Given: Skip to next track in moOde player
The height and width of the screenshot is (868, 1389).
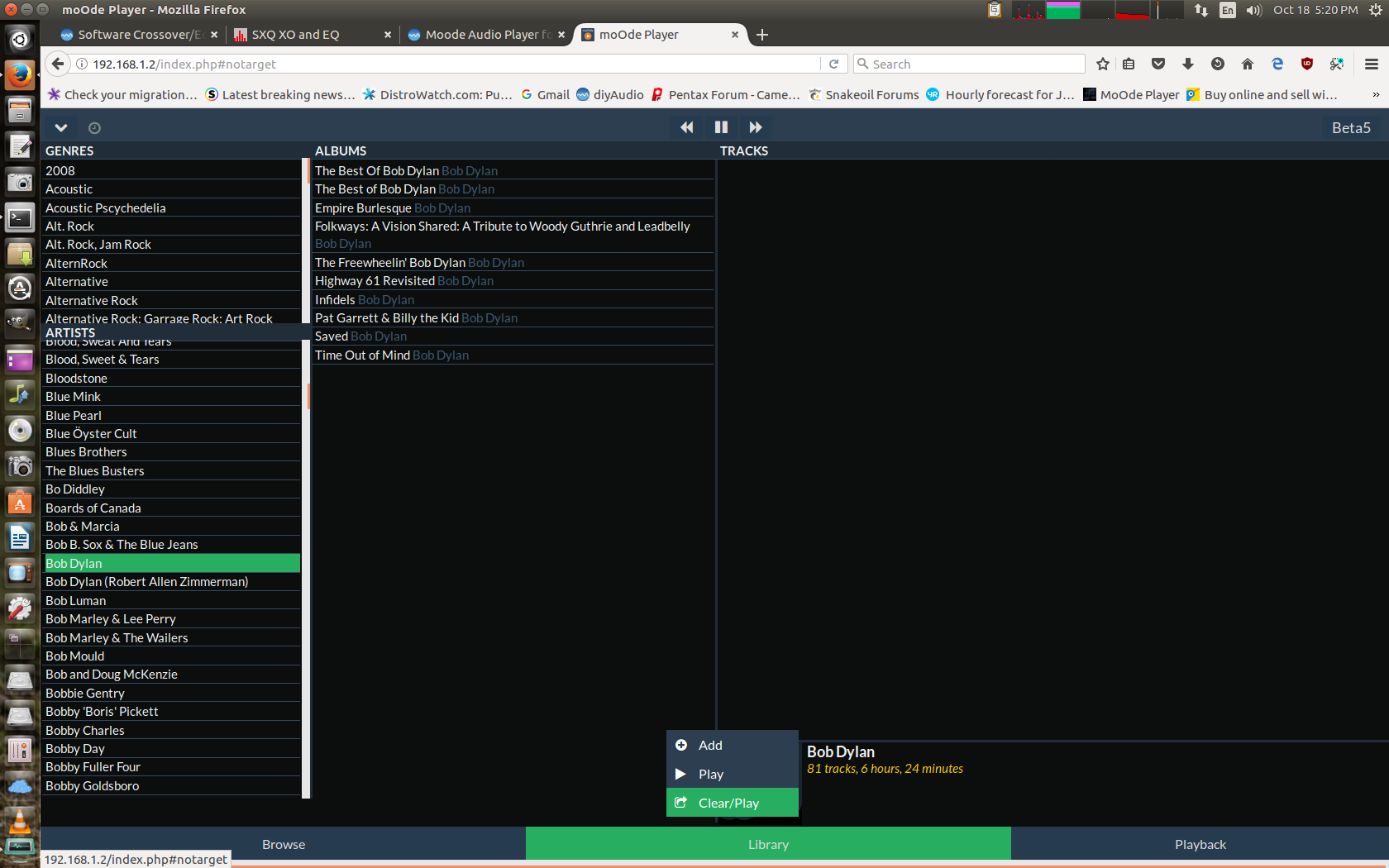Looking at the screenshot, I should coord(756,127).
